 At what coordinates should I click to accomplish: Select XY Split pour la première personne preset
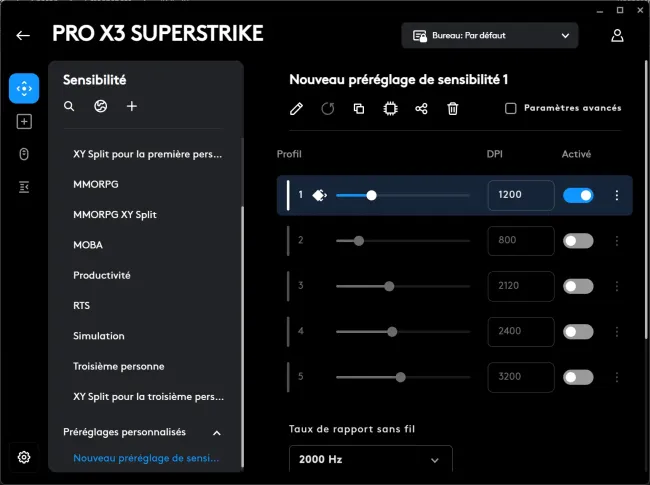[148, 154]
